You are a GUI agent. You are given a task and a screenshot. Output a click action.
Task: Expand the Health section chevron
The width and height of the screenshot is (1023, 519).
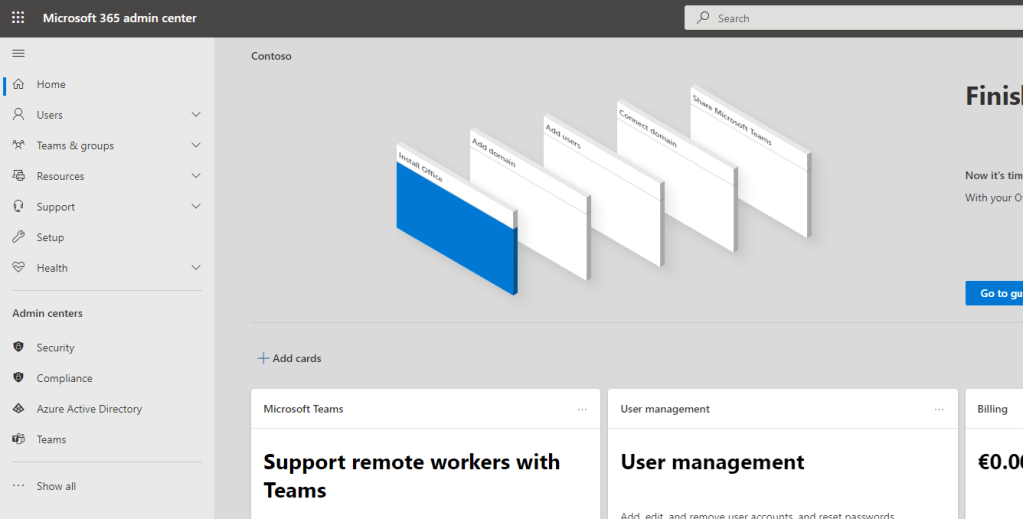coord(196,268)
